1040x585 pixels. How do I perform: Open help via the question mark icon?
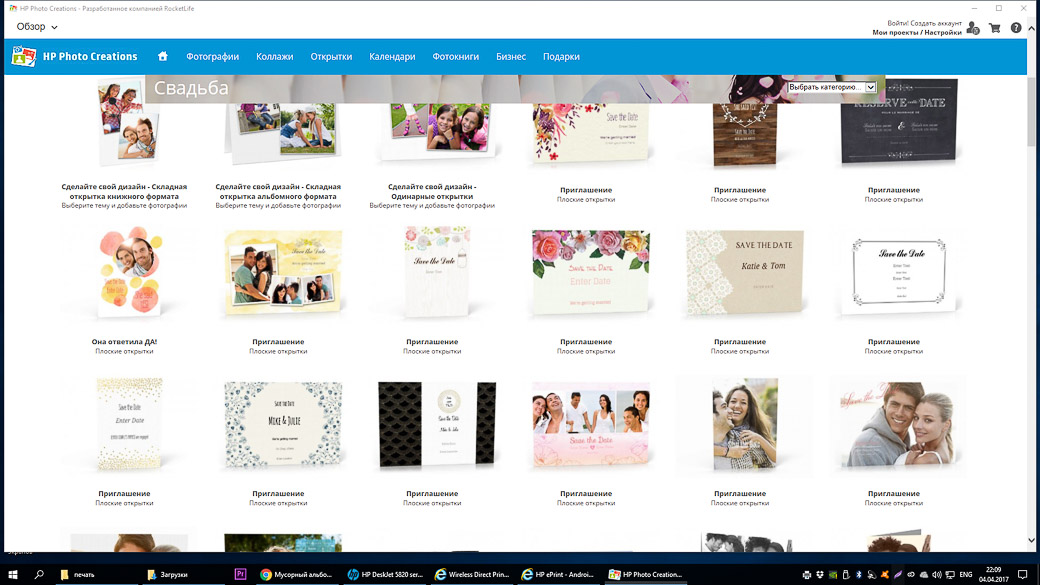tap(1015, 28)
